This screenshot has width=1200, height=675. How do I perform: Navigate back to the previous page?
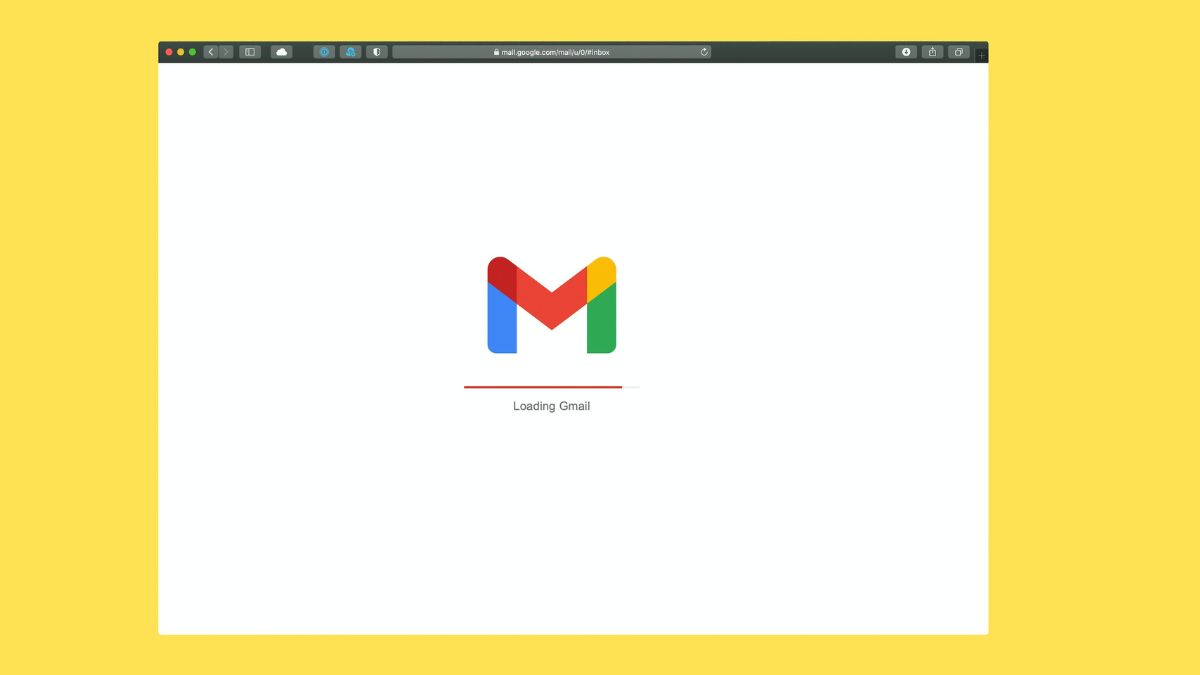211,51
